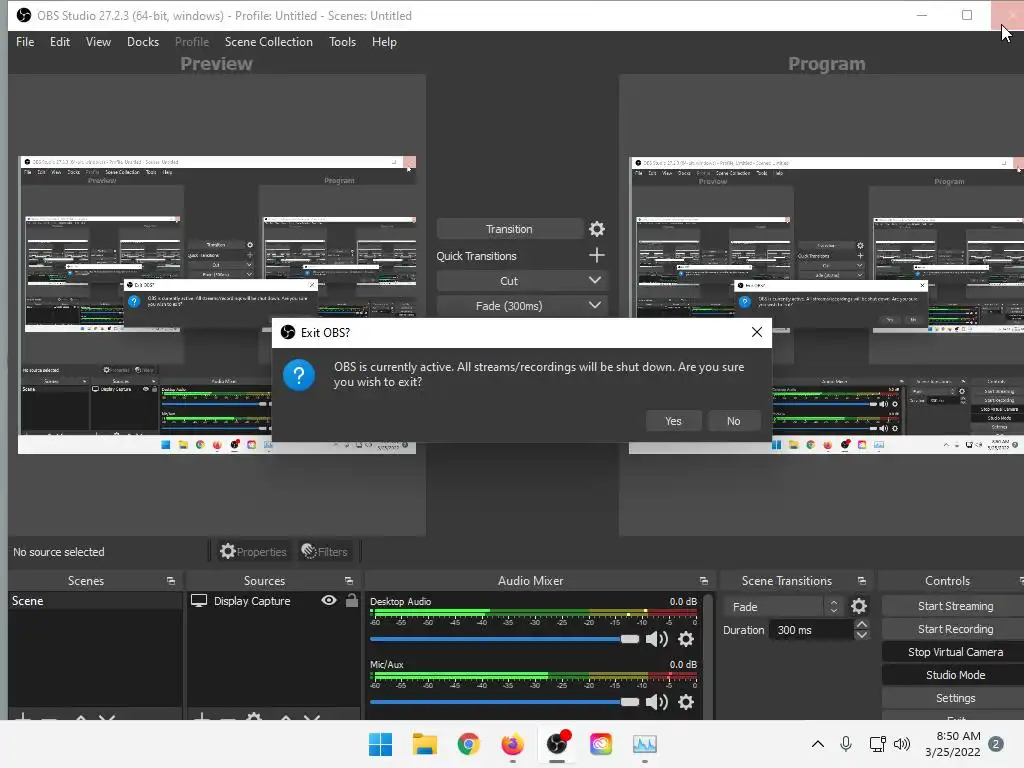Increase Duration with up arrow
1024x768 pixels.
click(x=862, y=624)
